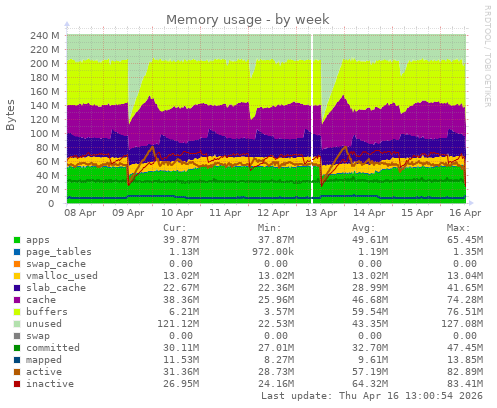Click the blue page_tables legend swatch
Image resolution: width=497 pixels, height=408 pixels.
[17, 252]
